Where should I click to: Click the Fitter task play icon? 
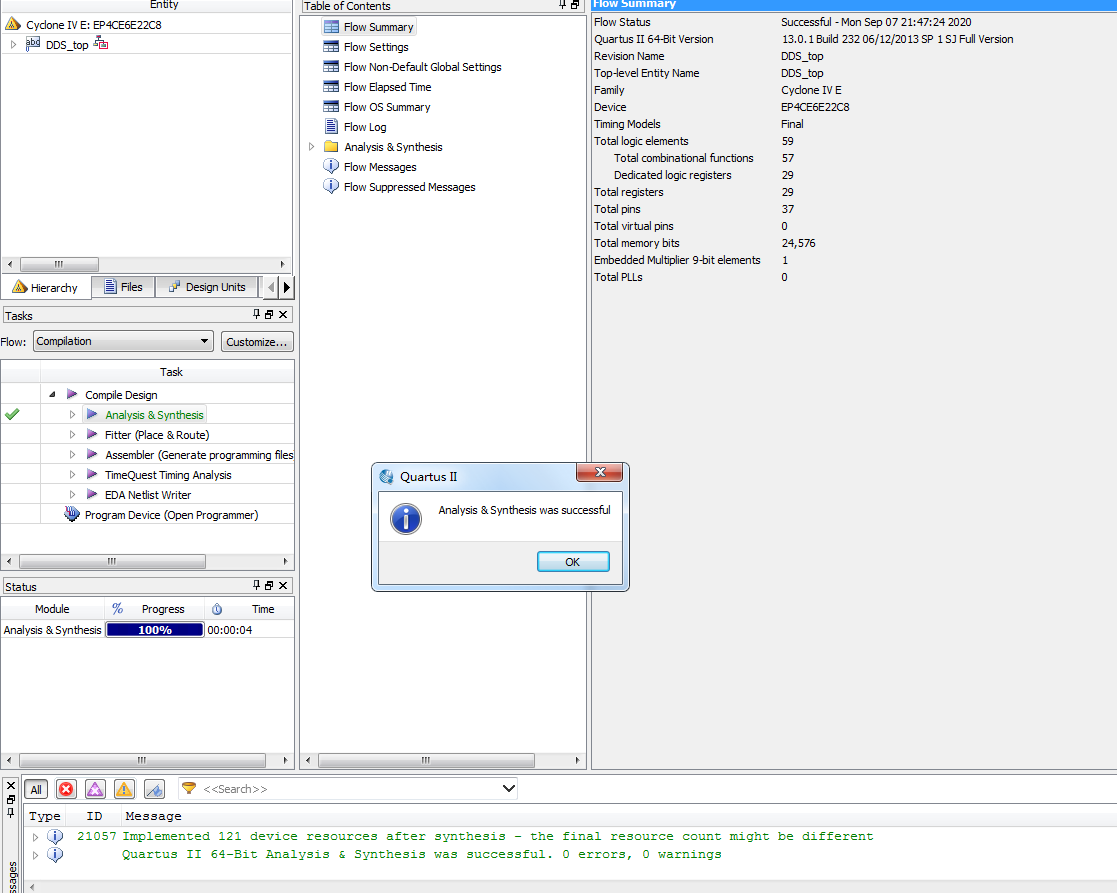[x=92, y=435]
